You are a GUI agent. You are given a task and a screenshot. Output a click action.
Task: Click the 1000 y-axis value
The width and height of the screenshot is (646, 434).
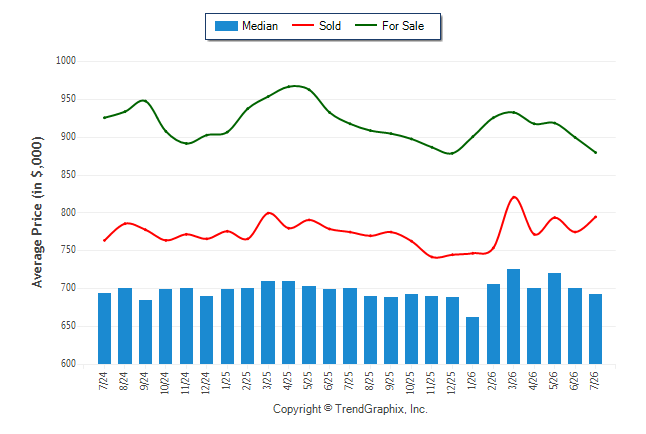[66, 61]
